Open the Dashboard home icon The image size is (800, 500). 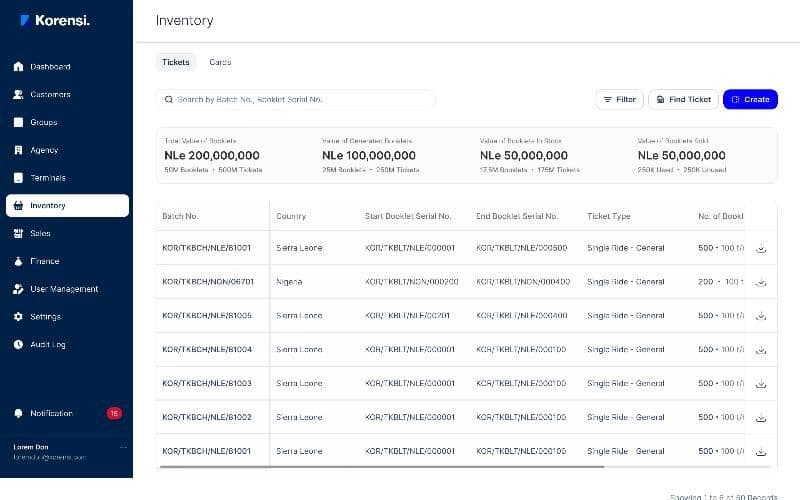tap(18, 67)
